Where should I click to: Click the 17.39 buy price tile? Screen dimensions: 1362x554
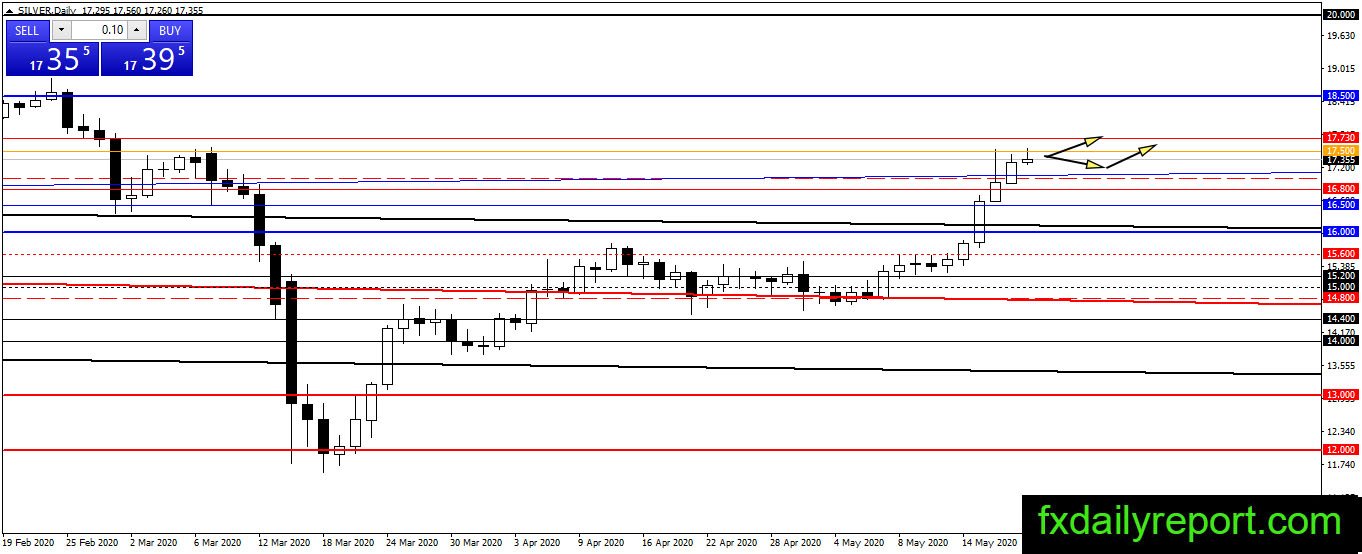pos(147,59)
